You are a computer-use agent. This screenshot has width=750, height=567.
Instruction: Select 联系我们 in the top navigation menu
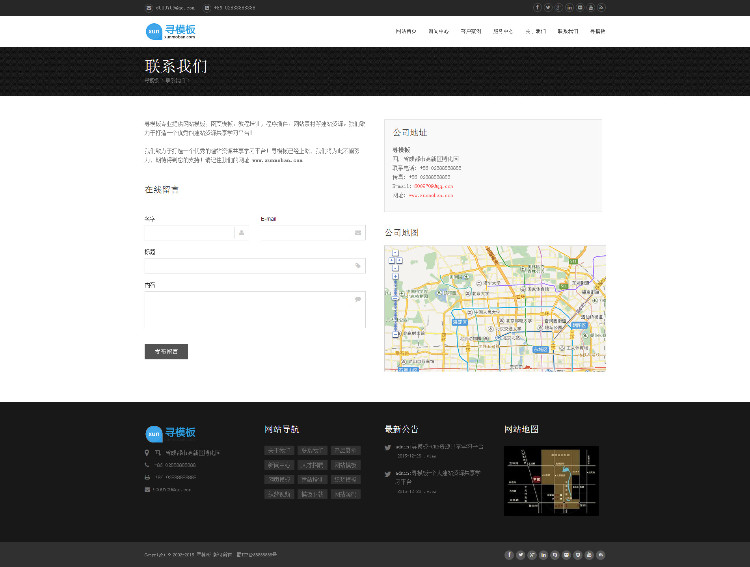tap(568, 31)
